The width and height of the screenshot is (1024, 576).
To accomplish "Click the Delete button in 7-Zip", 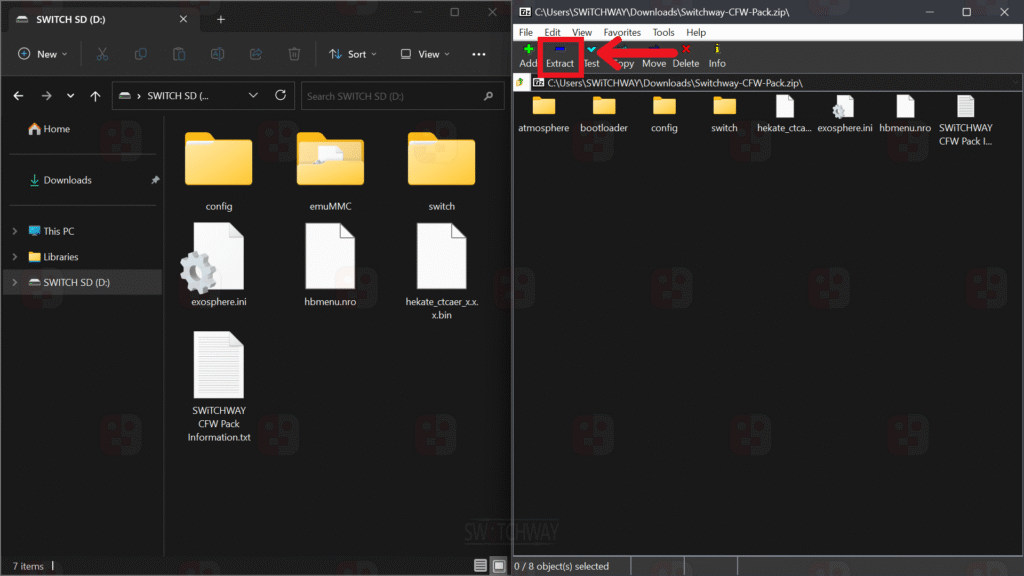I will click(x=686, y=56).
